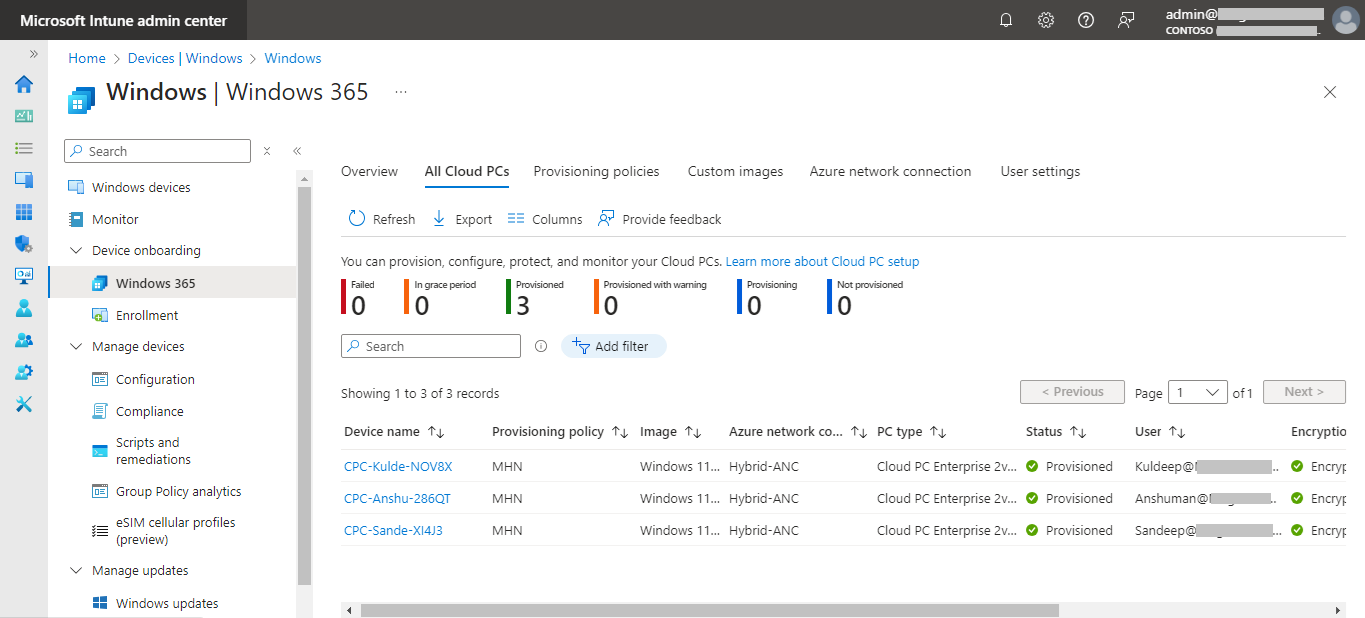Click the Refresh toolbar button

coord(382,219)
